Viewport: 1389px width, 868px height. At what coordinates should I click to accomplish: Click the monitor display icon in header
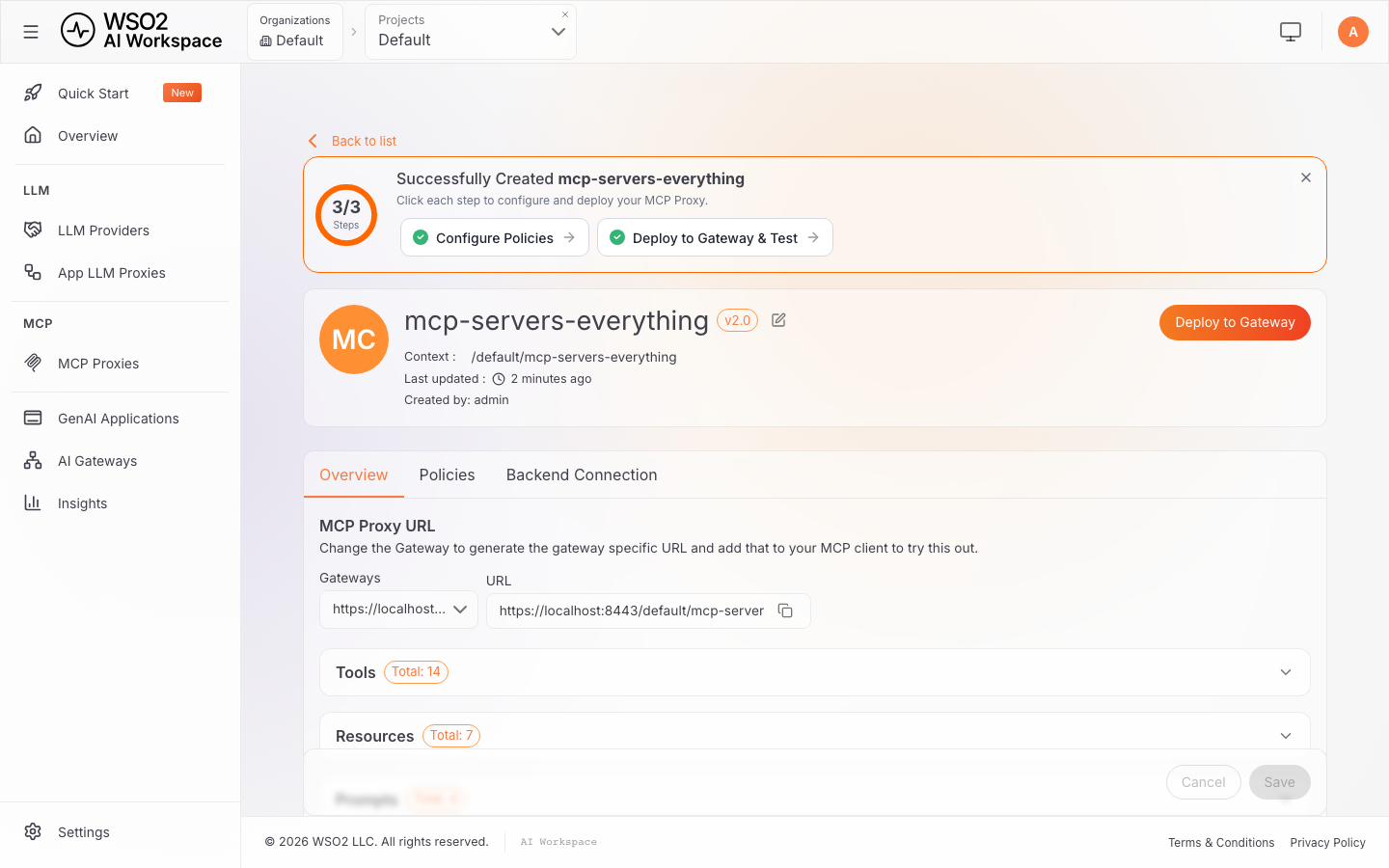coord(1291,32)
